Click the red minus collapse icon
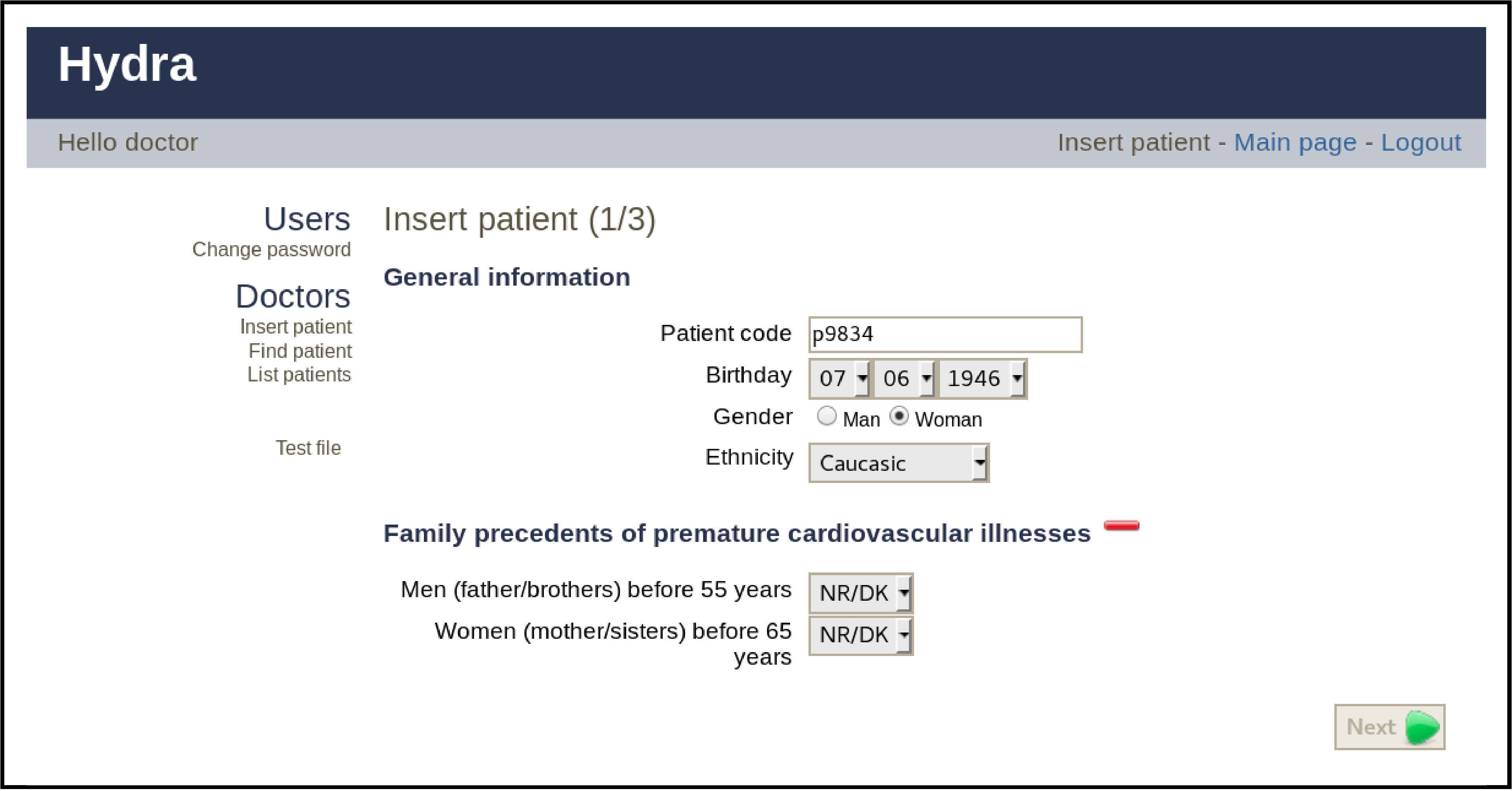The height and width of the screenshot is (791, 1512). [1121, 526]
